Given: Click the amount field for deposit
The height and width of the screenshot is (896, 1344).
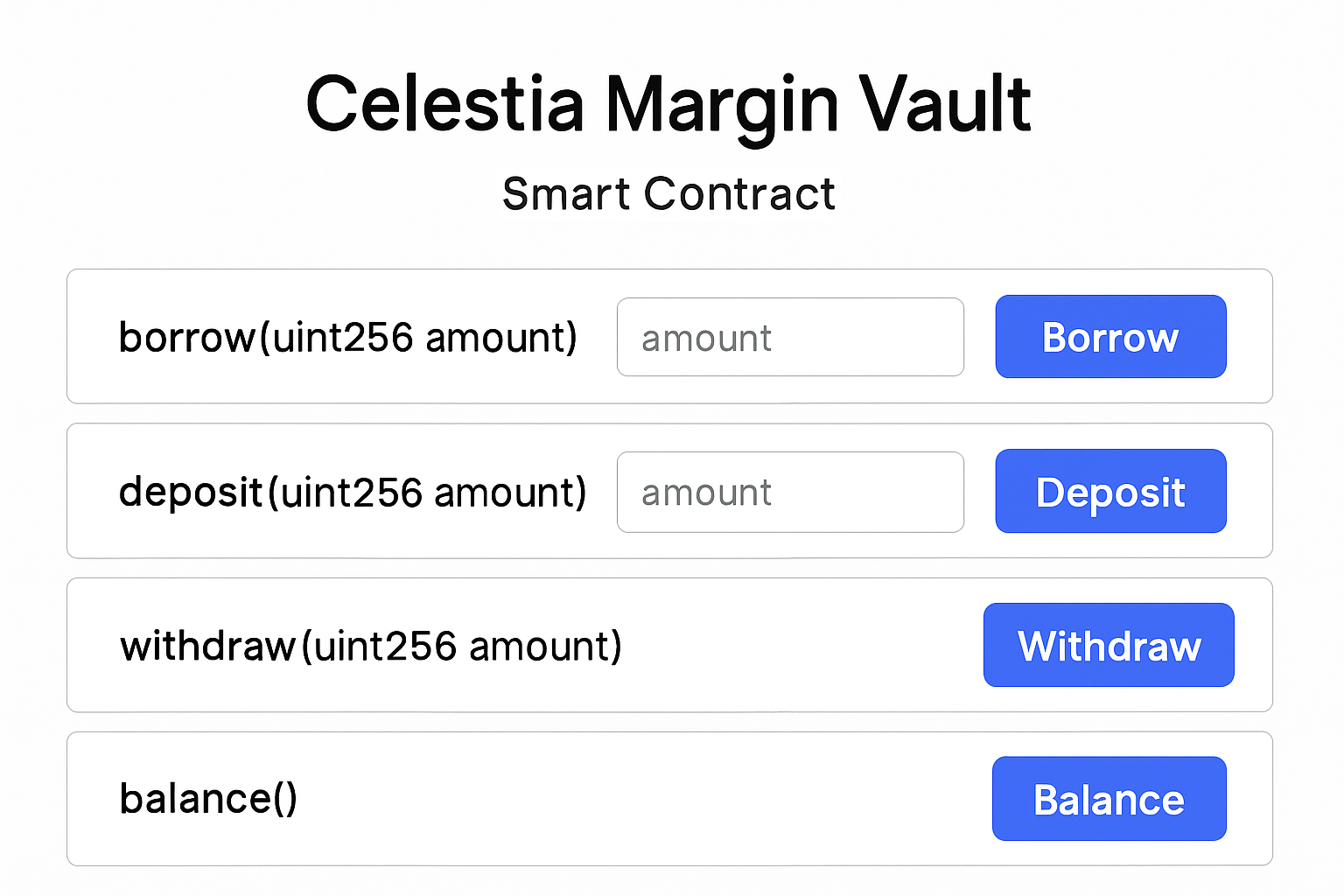Looking at the screenshot, I should pos(789,492).
